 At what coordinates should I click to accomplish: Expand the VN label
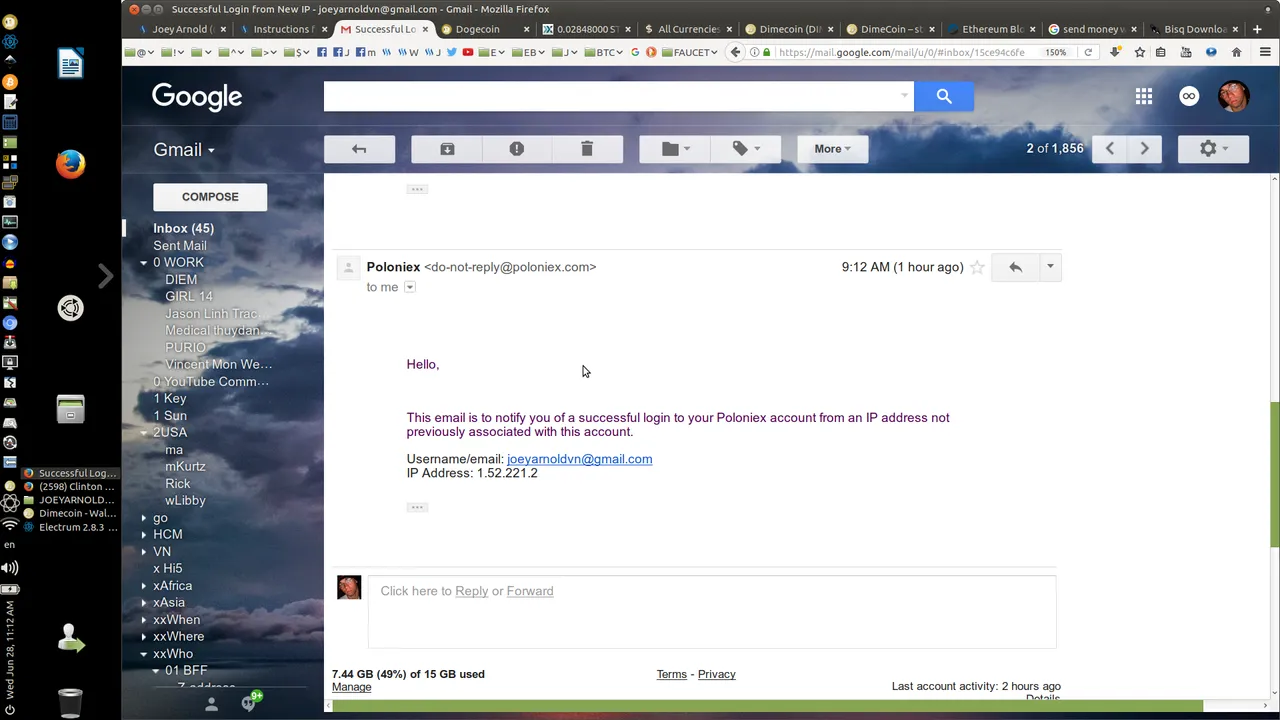144,552
